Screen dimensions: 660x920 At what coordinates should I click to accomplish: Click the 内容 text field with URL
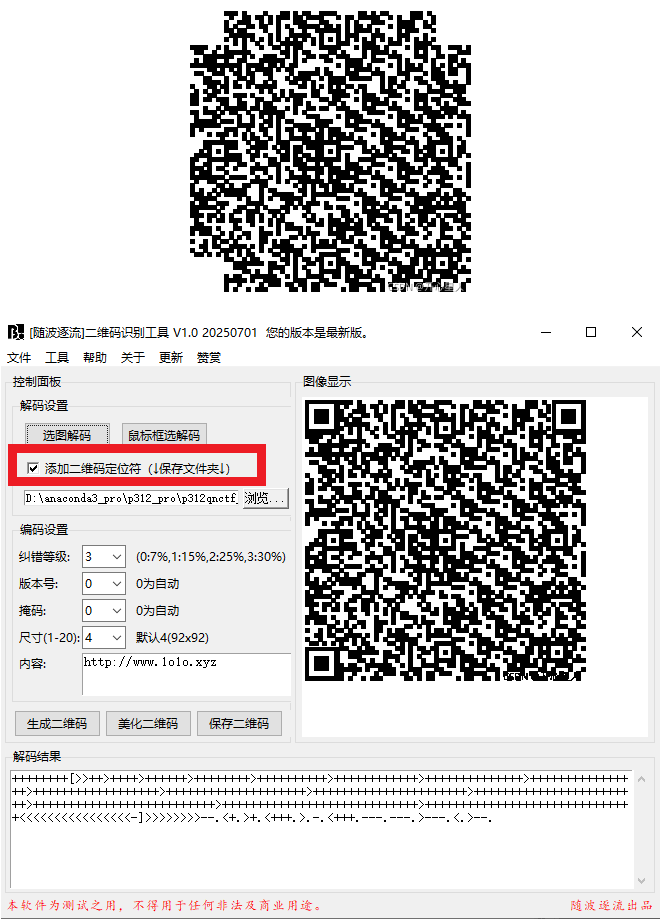pyautogui.click(x=187, y=674)
